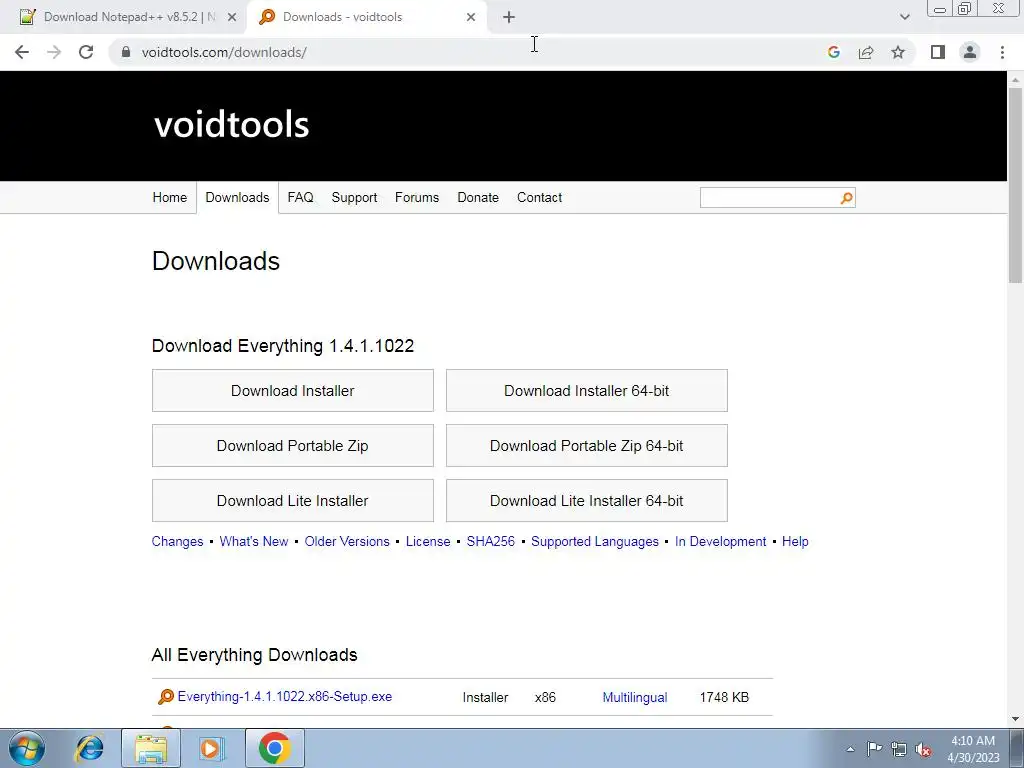
Task: Select the Downloads - voidtools tab
Action: coord(366,18)
